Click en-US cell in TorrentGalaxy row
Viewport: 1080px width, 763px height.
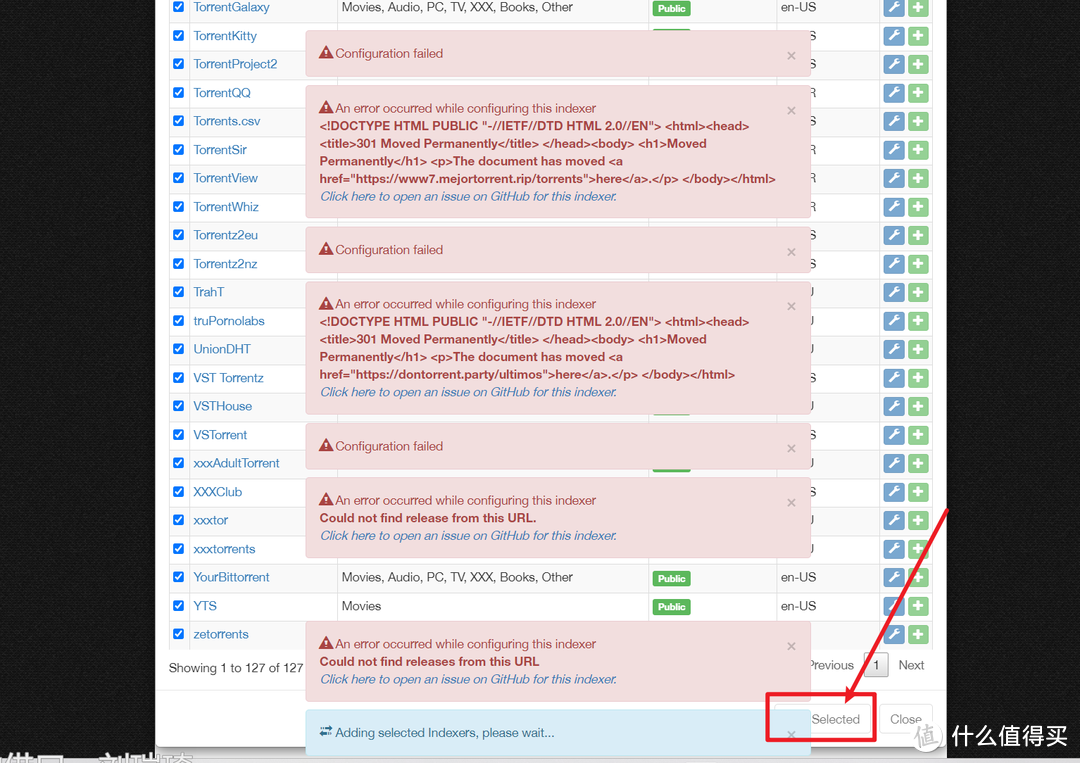tap(798, 8)
